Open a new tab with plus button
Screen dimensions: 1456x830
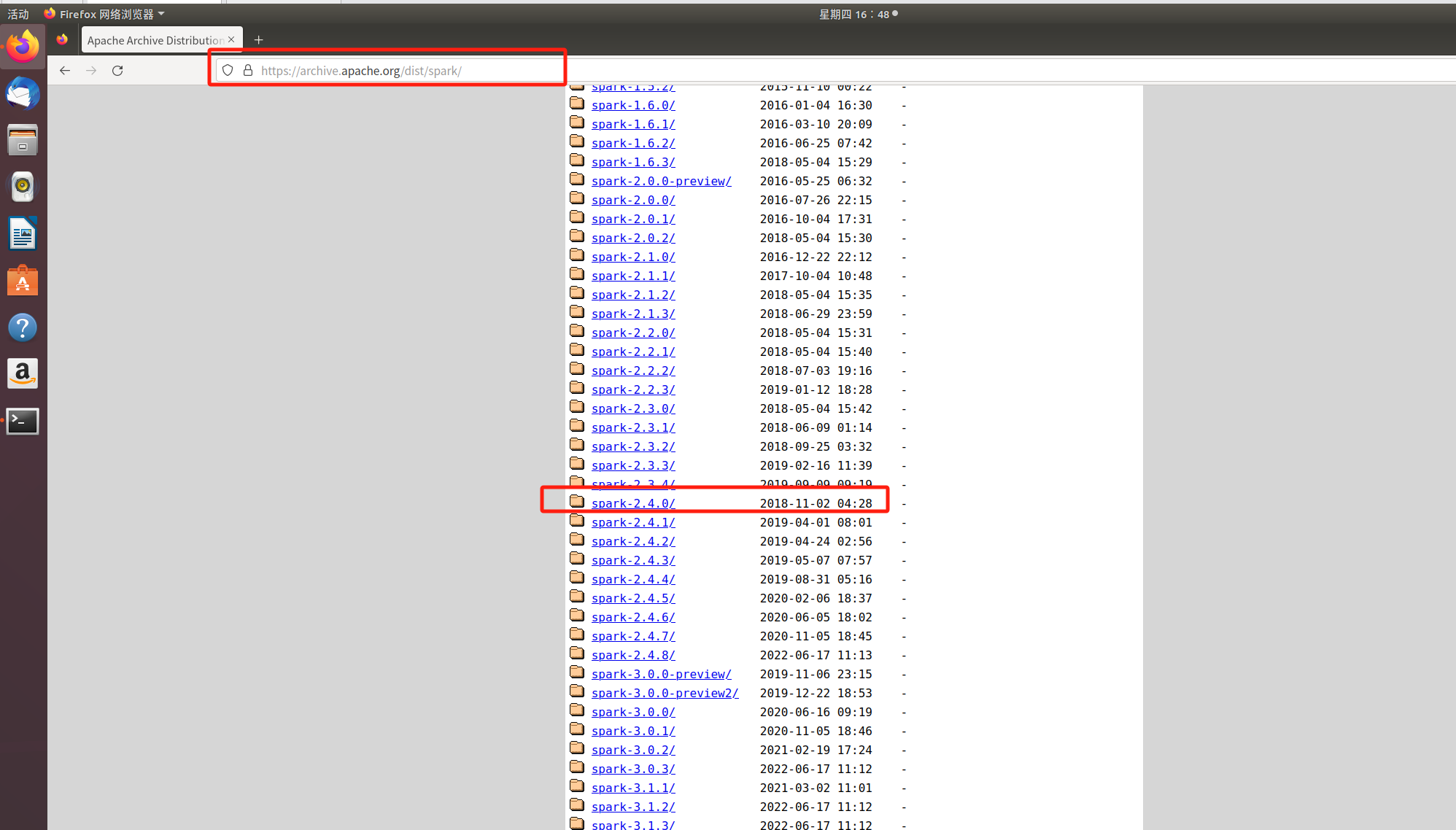pyautogui.click(x=258, y=40)
